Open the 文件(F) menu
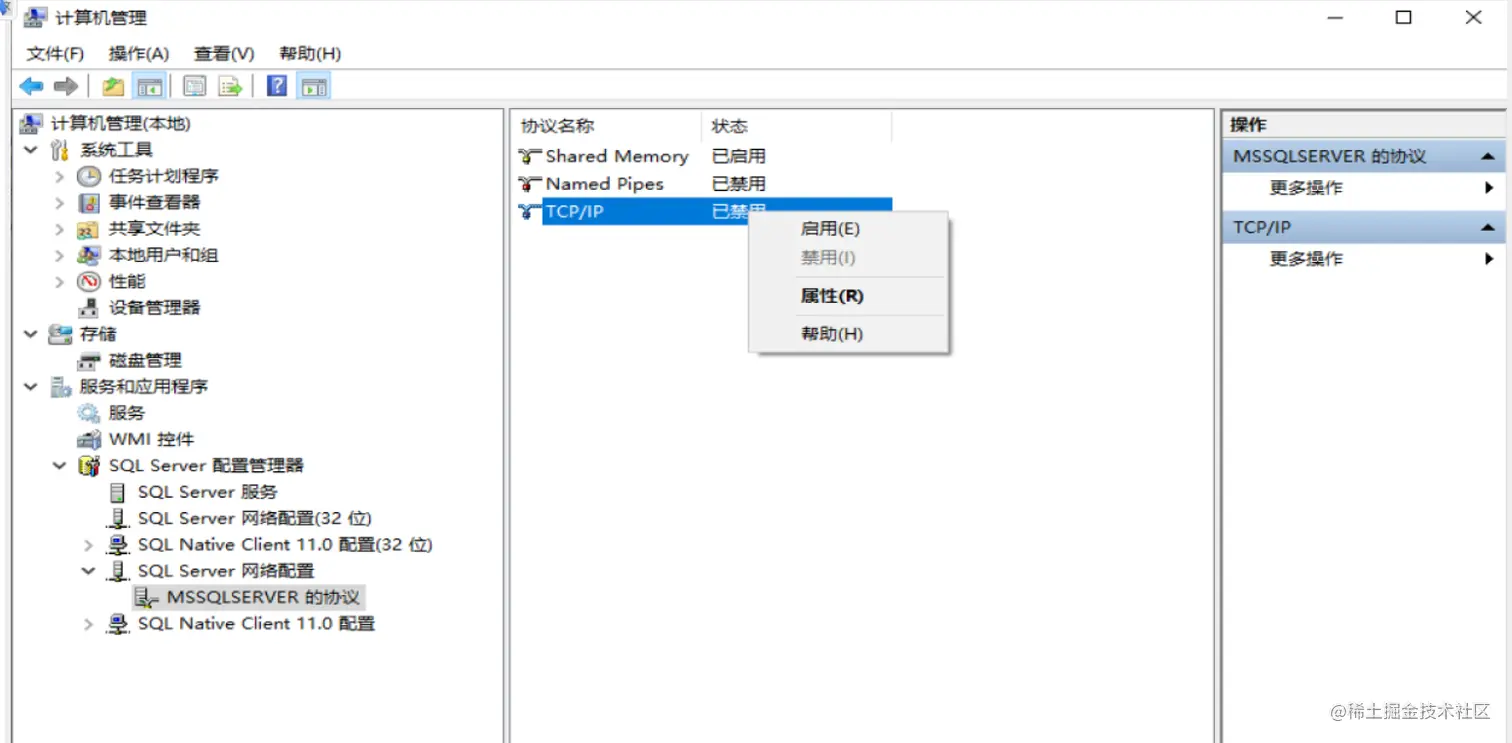 (56, 53)
